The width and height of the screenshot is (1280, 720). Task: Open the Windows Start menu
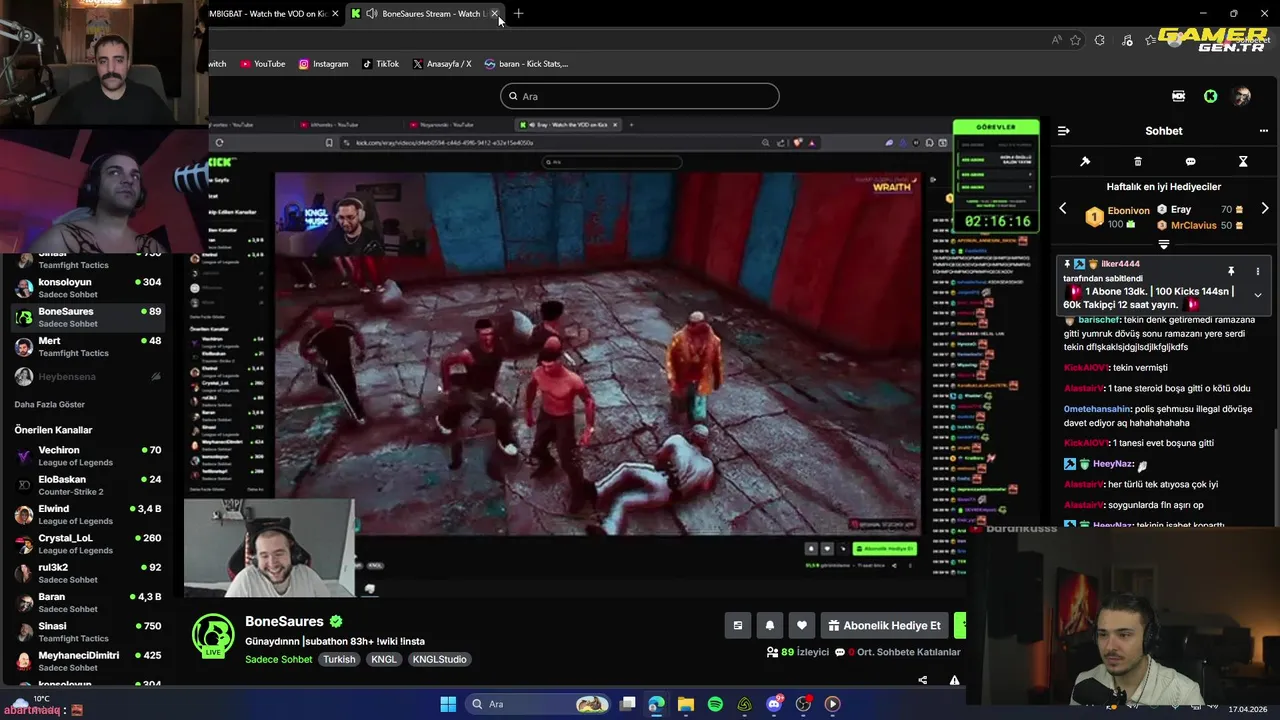point(448,704)
